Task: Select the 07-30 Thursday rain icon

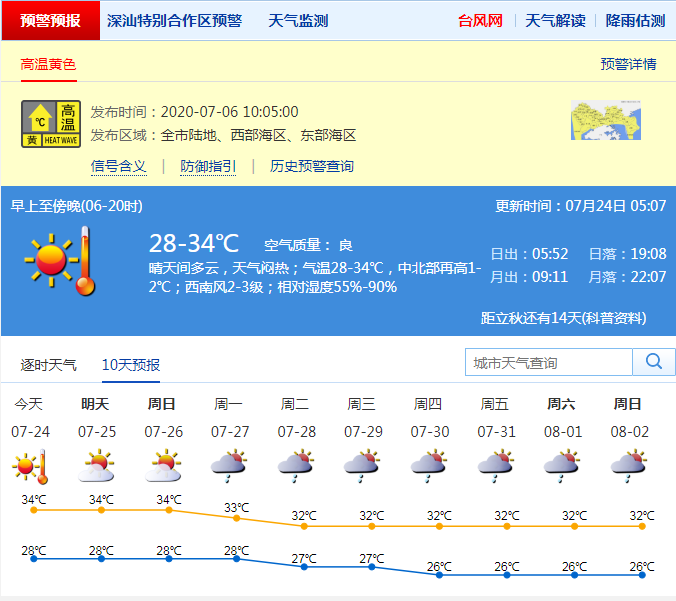Action: [429, 467]
